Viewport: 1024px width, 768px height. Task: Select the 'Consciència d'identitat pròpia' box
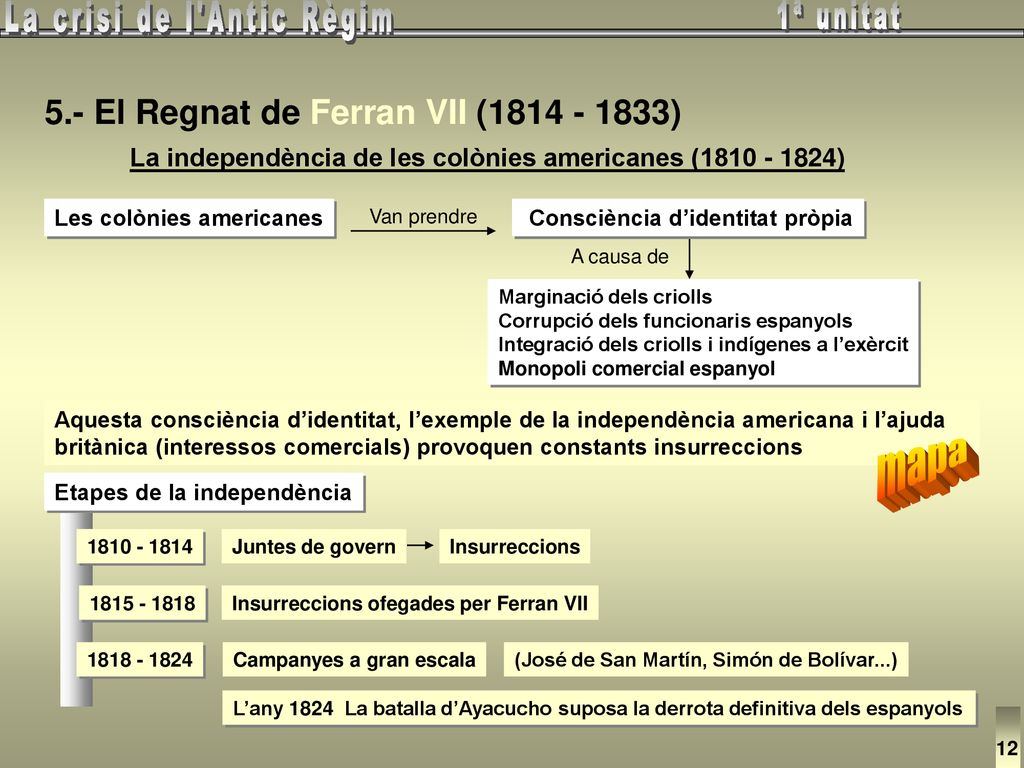(689, 218)
